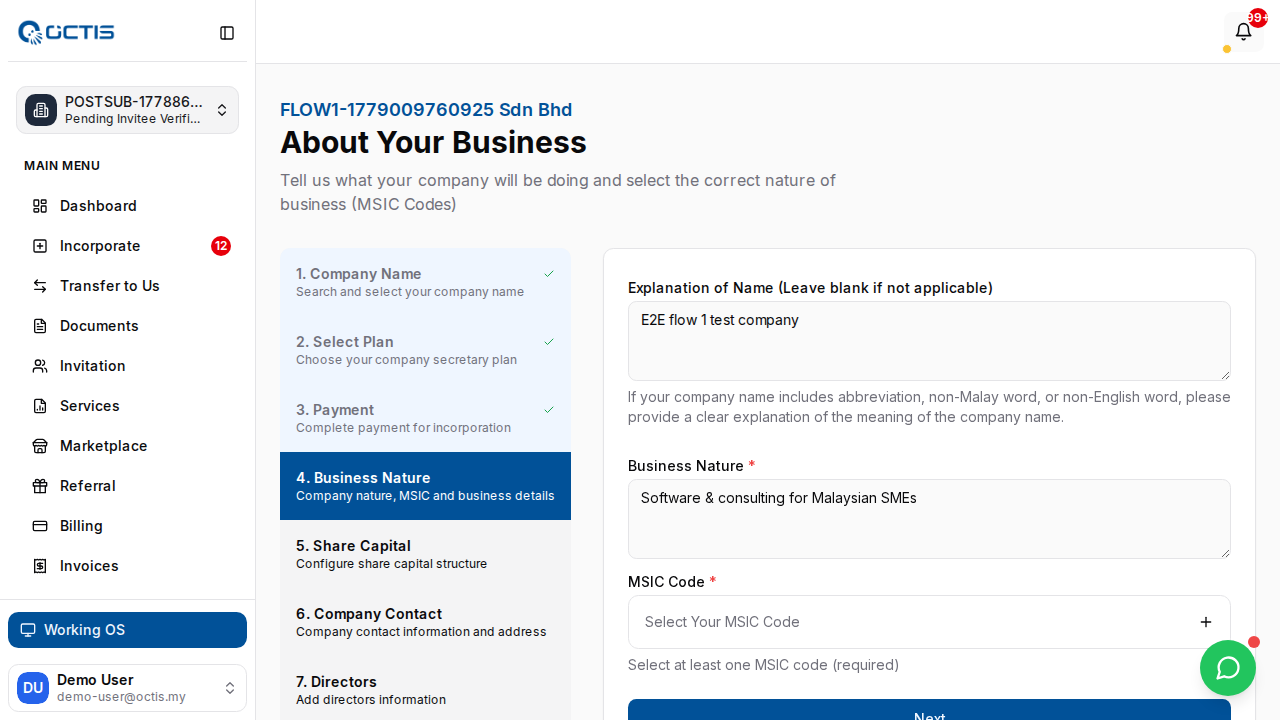
Task: Click the MAIN MENU section label
Action: coord(62,166)
